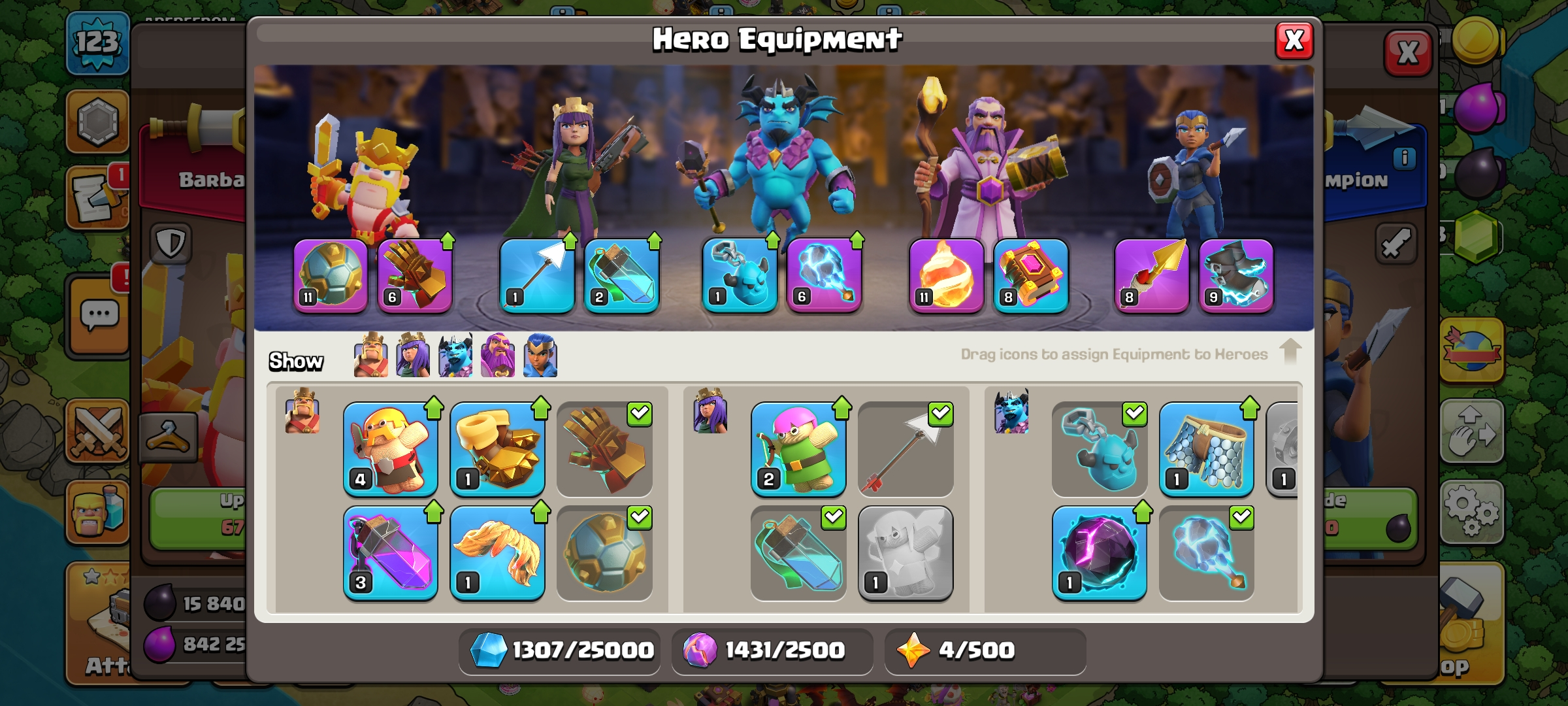Select Minion Prince's level 6 electro orb
Screen dimensions: 1568x706
click(x=824, y=276)
